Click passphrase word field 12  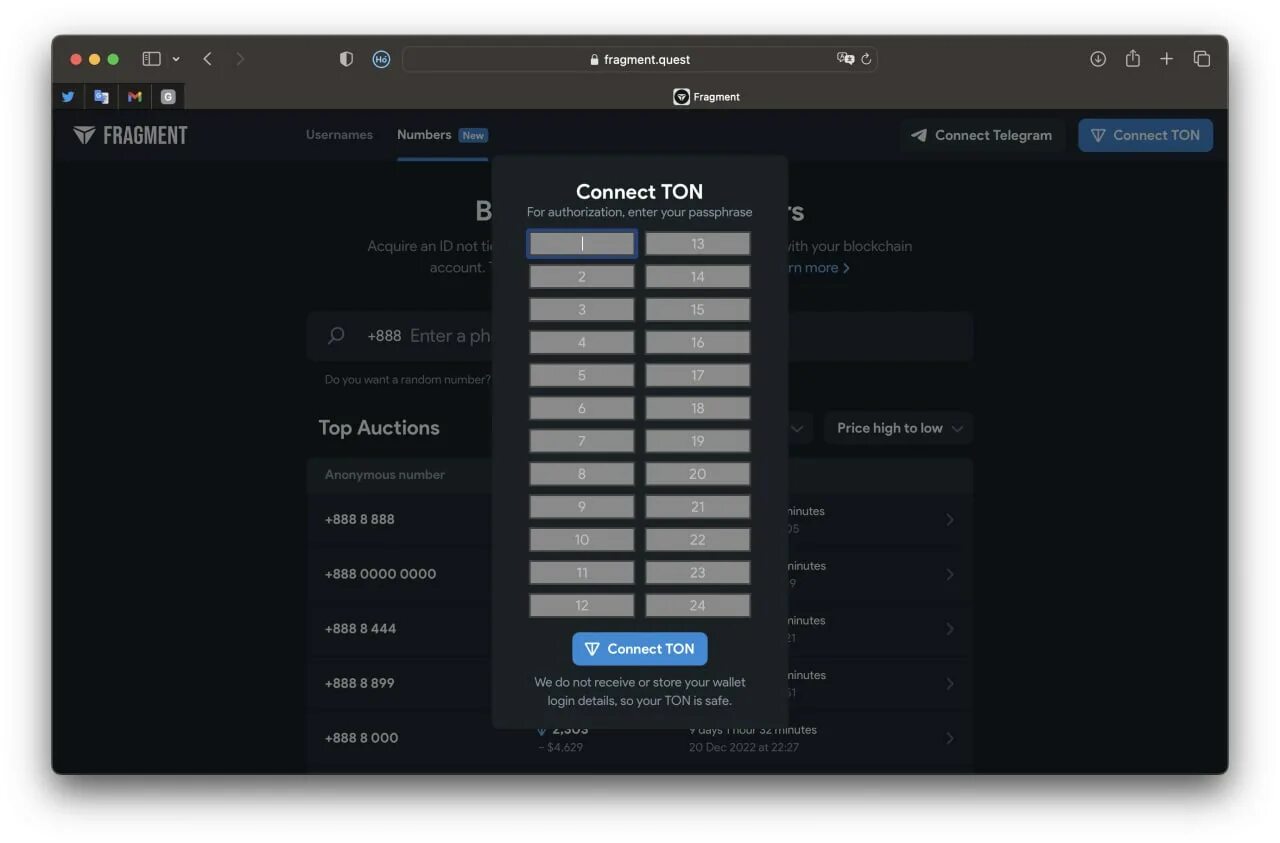coord(582,605)
